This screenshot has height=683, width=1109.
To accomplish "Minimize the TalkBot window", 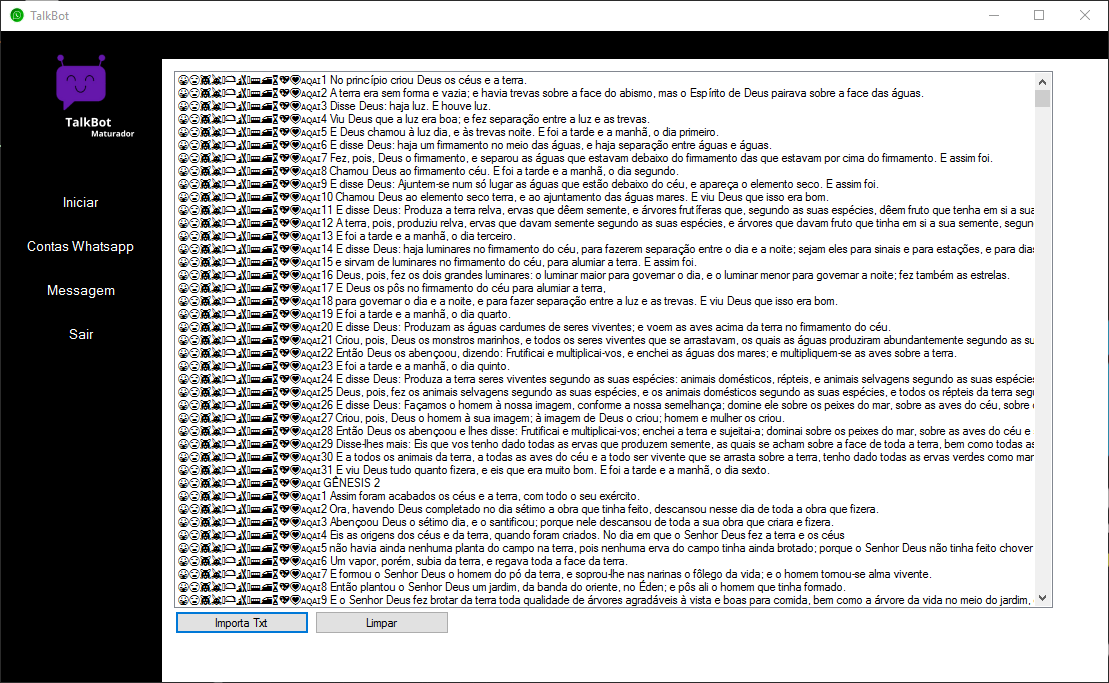I will click(x=994, y=15).
